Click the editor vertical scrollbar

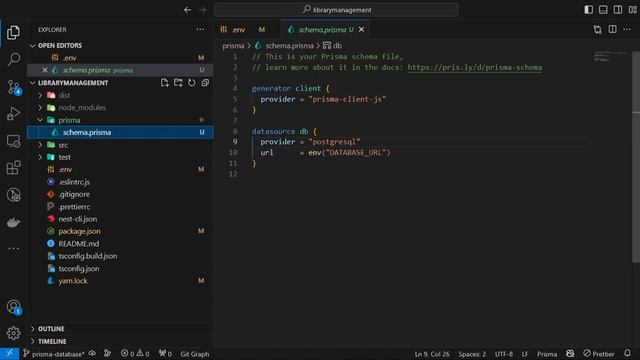(636, 157)
